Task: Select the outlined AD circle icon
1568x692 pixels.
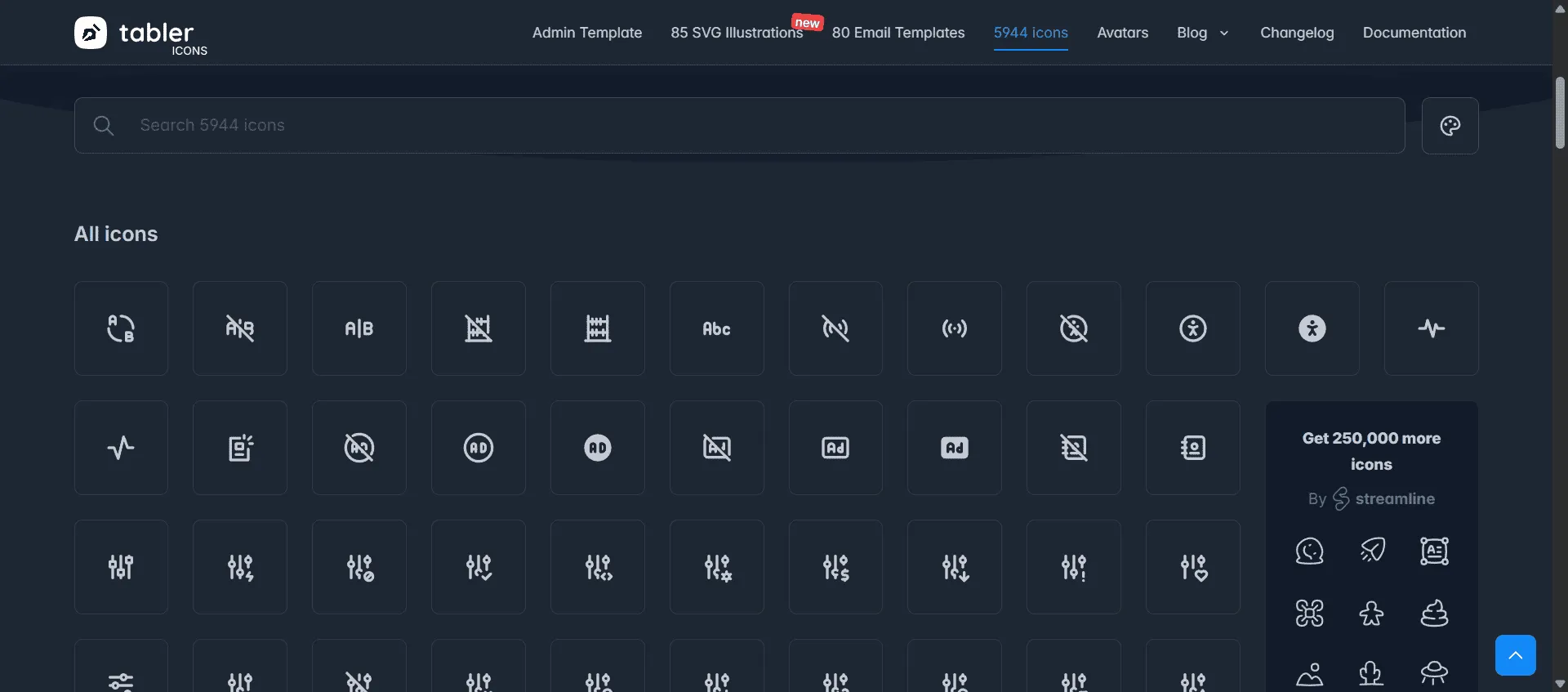Action: (479, 448)
